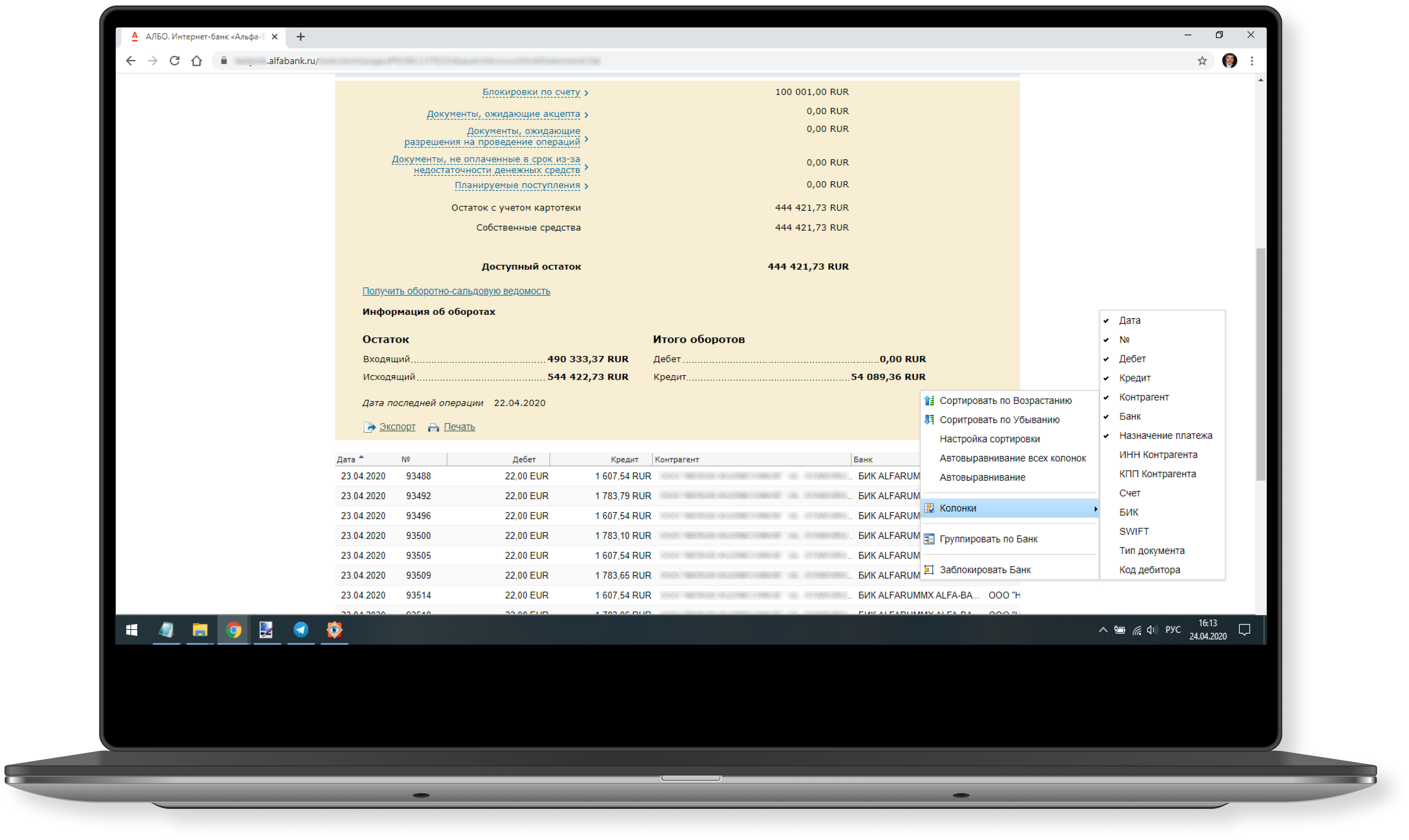Open the Chrome profile avatar
This screenshot has height=840, width=1409.
[x=1229, y=60]
